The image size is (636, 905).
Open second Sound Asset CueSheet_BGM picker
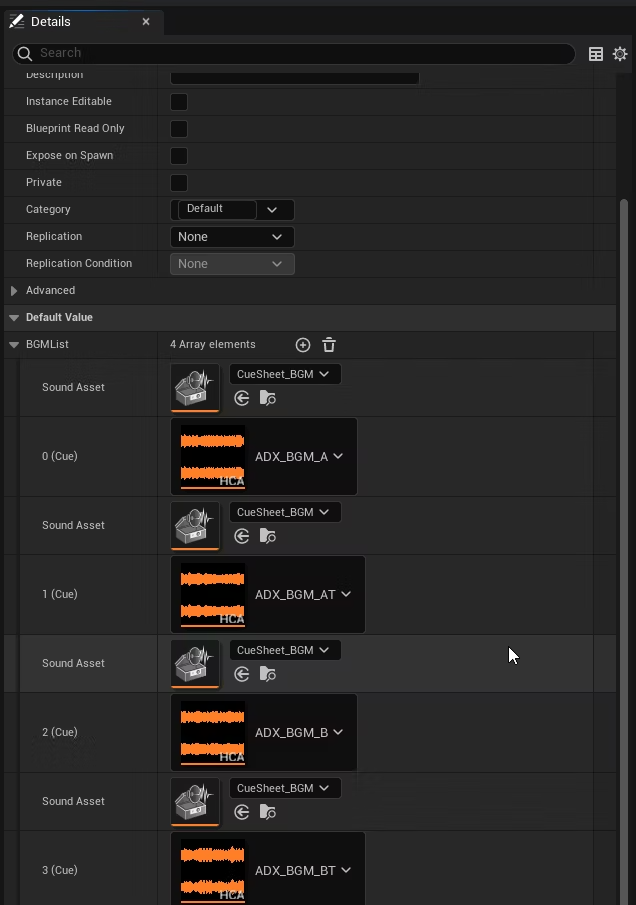pyautogui.click(x=285, y=512)
